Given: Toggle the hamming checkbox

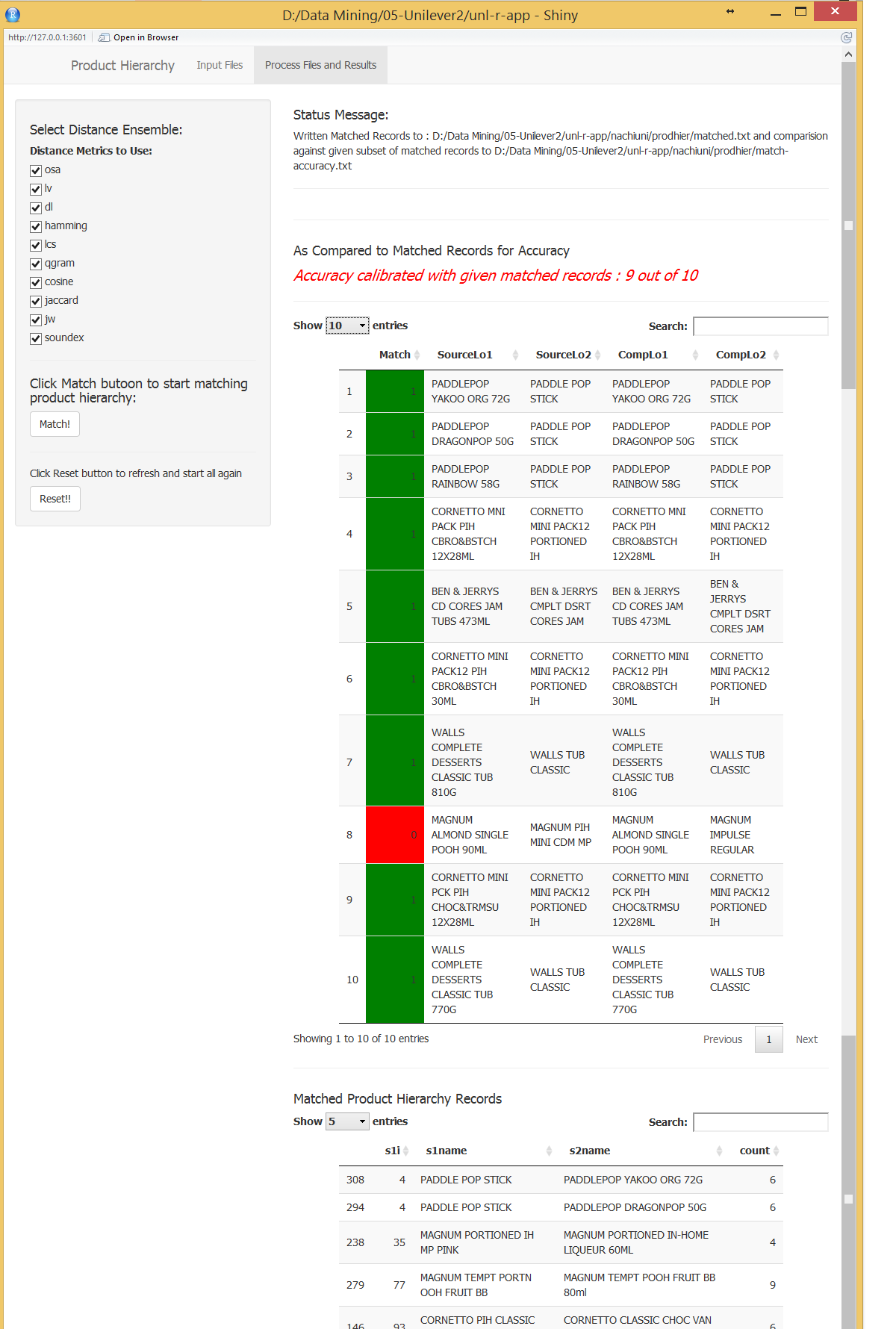Looking at the screenshot, I should 36,227.
